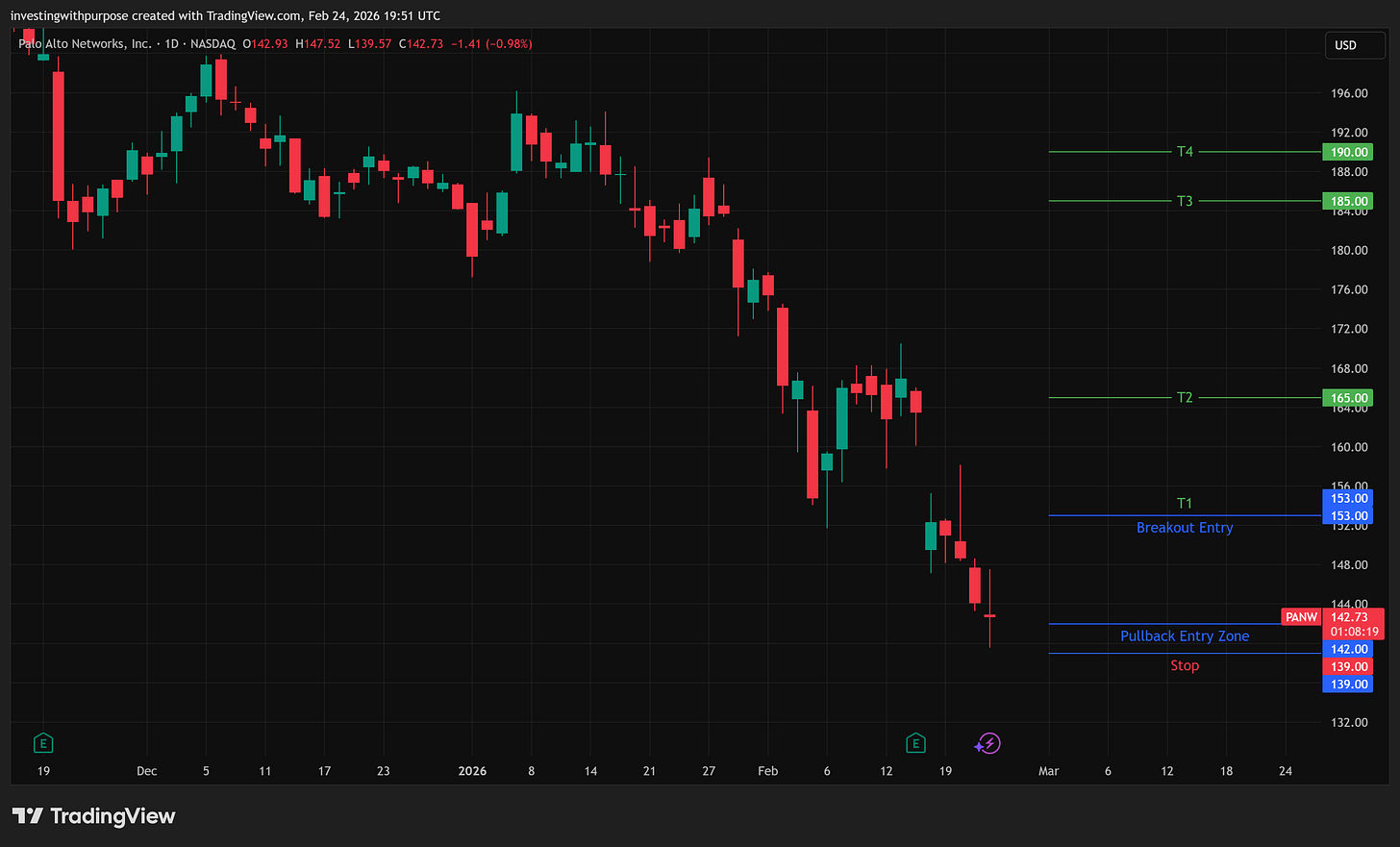
Task: Click the 196.00 price axis tick
Action: coord(1349,93)
